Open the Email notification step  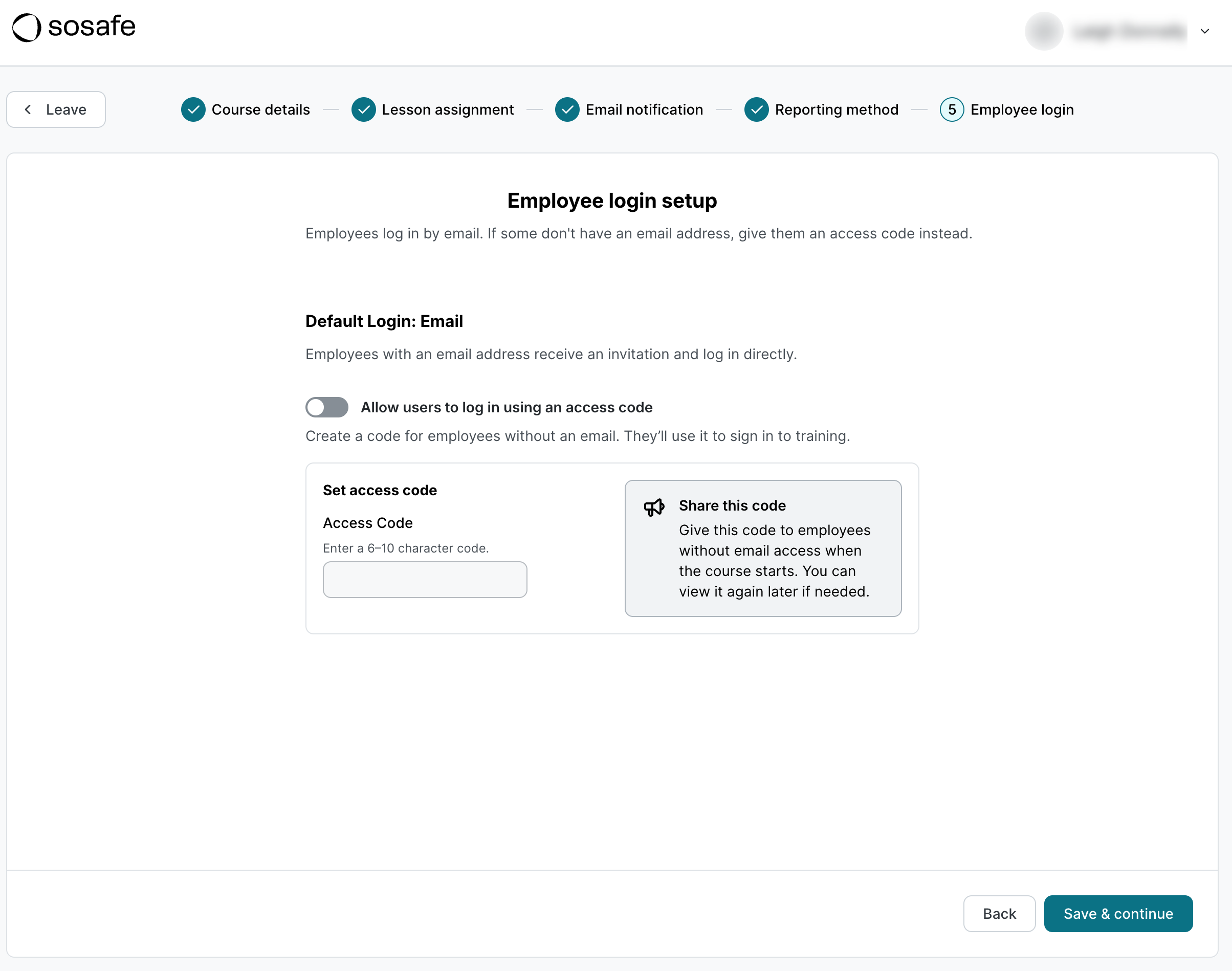pos(644,109)
